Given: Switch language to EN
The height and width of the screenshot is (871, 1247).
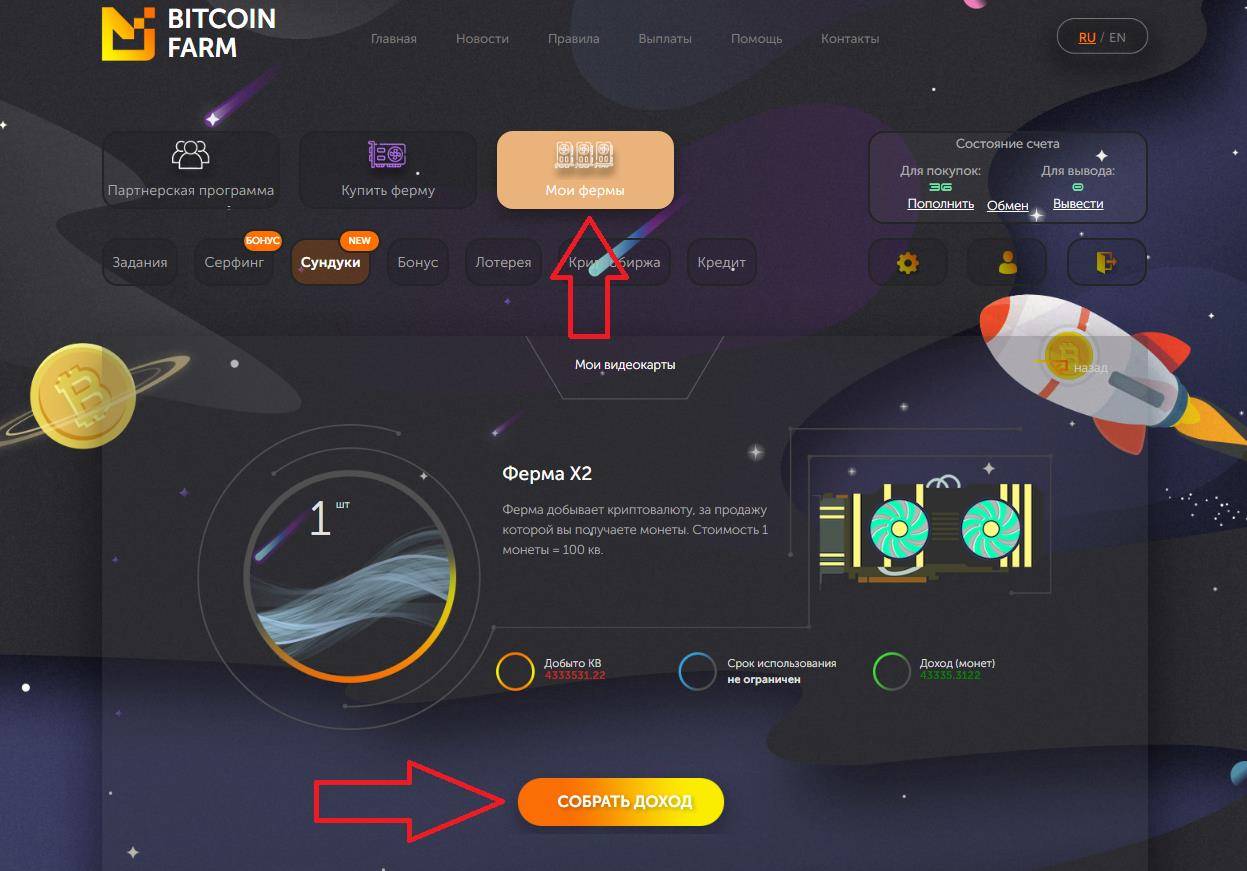Looking at the screenshot, I should [x=1117, y=38].
